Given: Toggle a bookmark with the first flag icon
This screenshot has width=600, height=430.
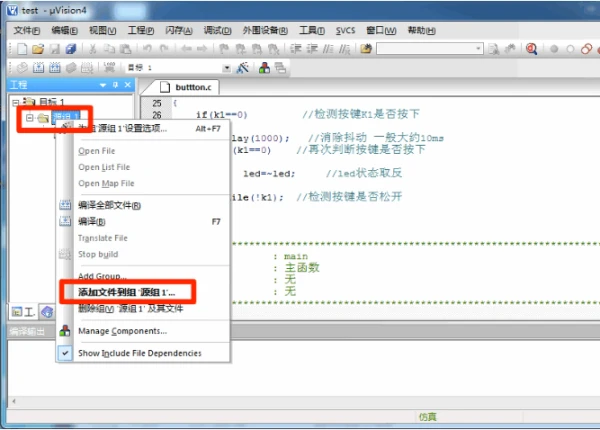Looking at the screenshot, I should coord(224,49).
